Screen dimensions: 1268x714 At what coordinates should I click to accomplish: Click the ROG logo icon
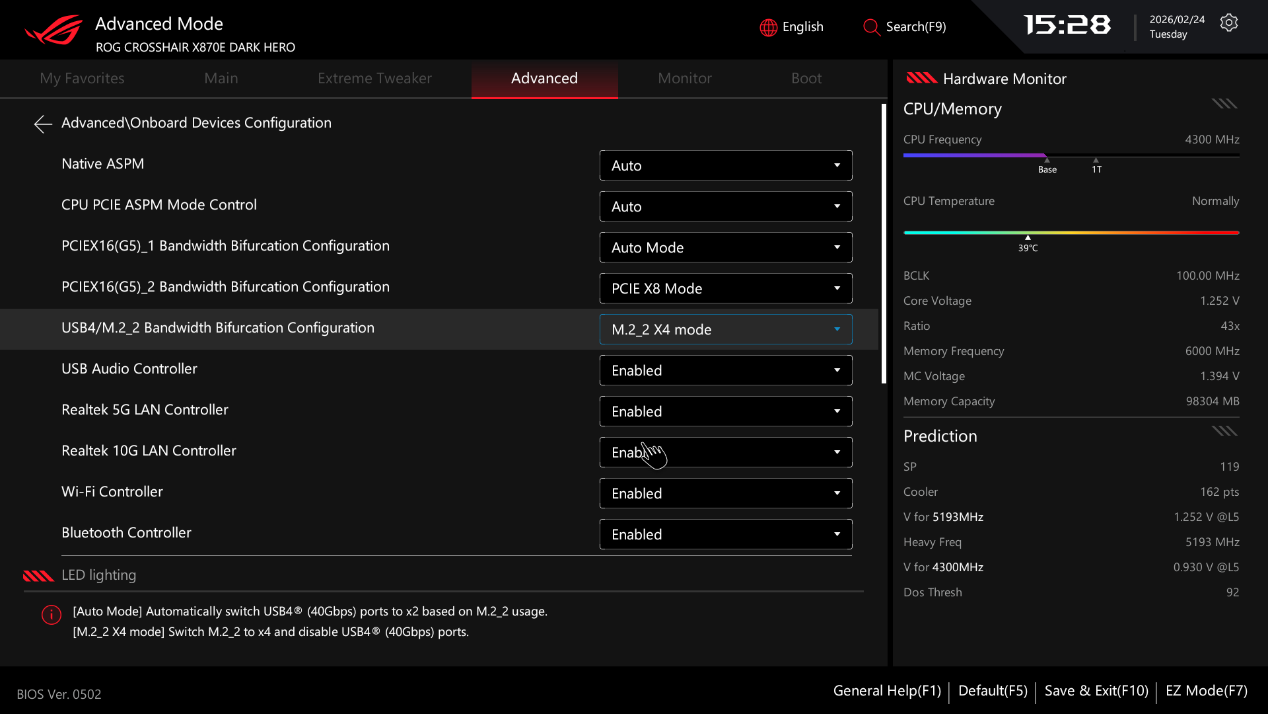(x=54, y=30)
